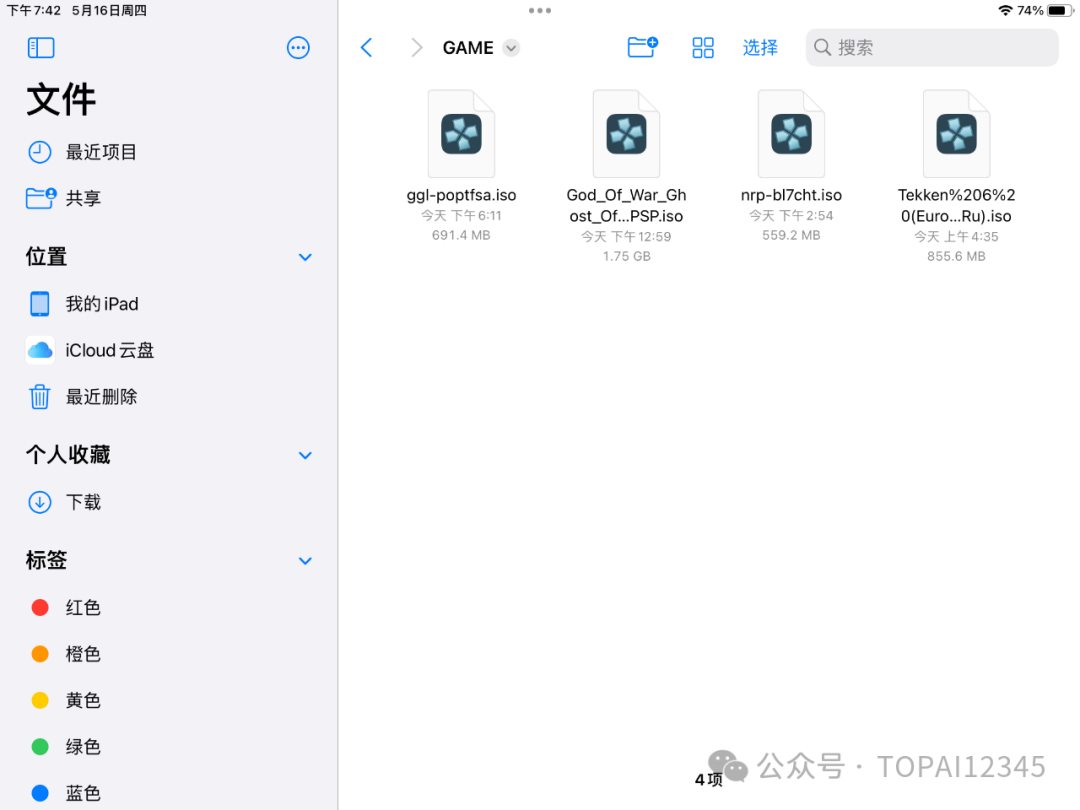Open 共享 in the sidebar
The width and height of the screenshot is (1080, 810).
[169, 198]
